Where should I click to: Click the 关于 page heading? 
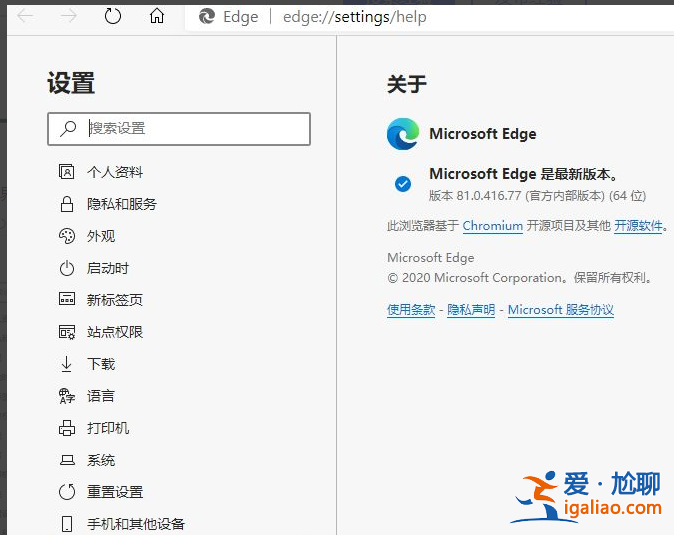[x=407, y=83]
